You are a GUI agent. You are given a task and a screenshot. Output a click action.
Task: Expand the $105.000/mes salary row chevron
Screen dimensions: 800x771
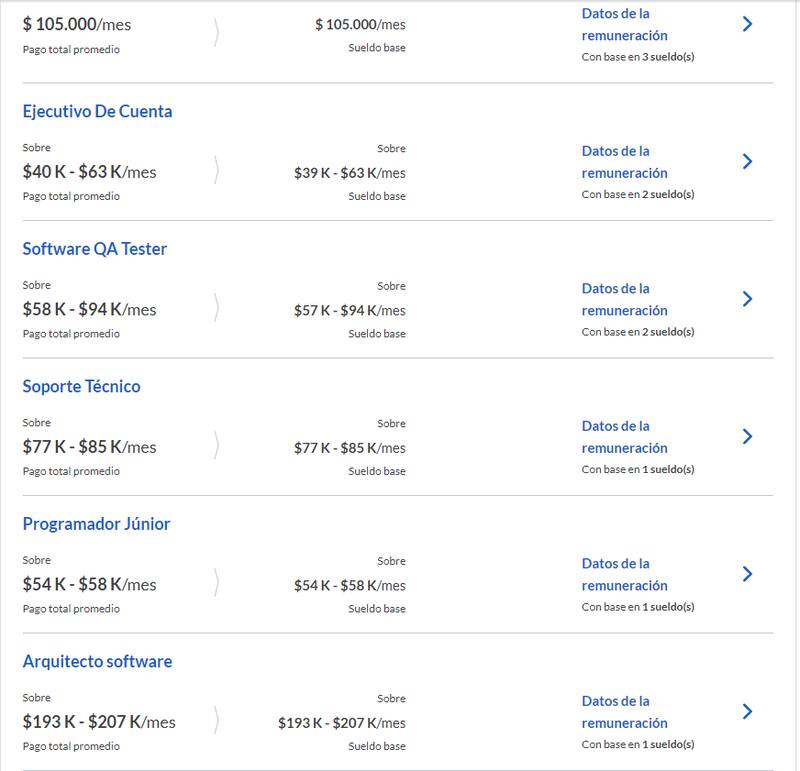(x=747, y=24)
